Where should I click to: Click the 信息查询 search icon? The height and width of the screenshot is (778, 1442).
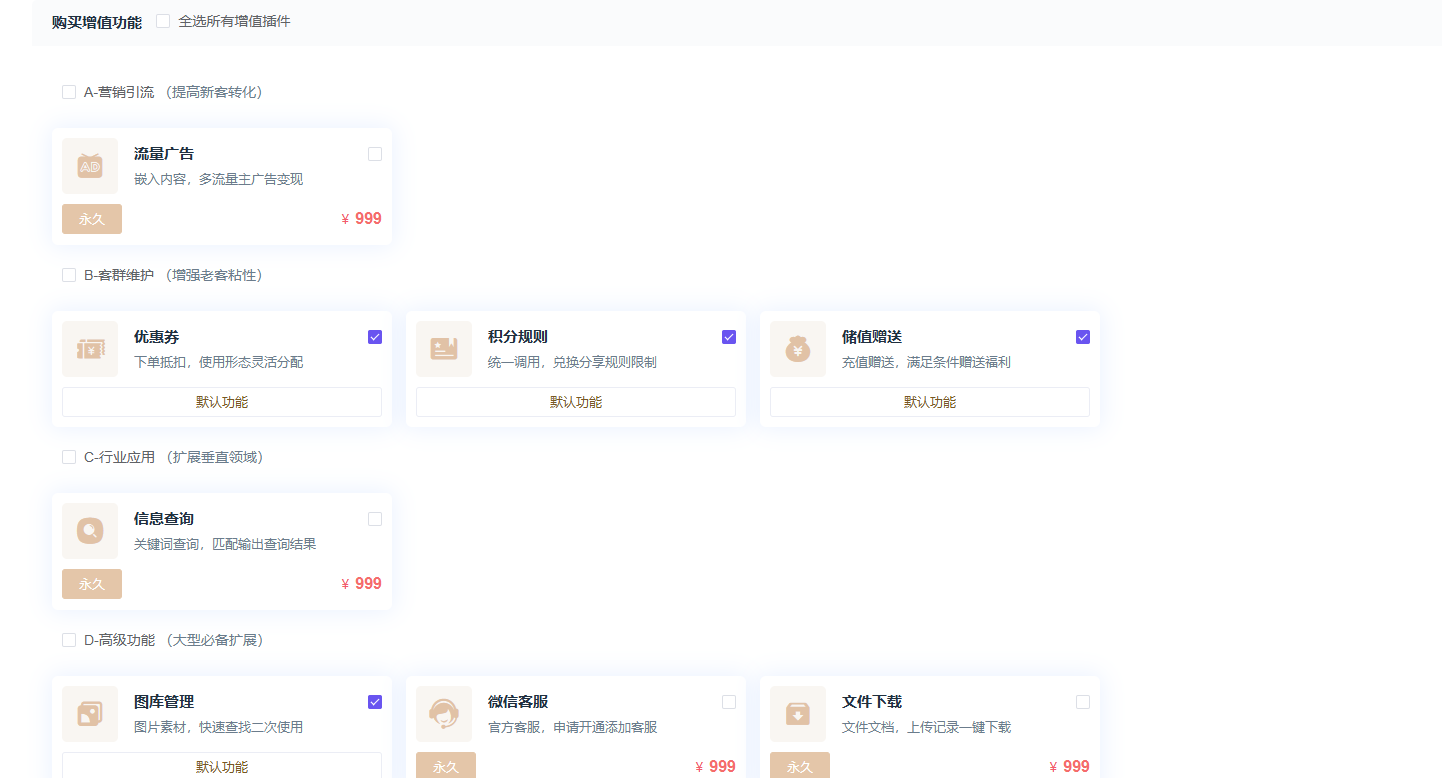click(90, 531)
